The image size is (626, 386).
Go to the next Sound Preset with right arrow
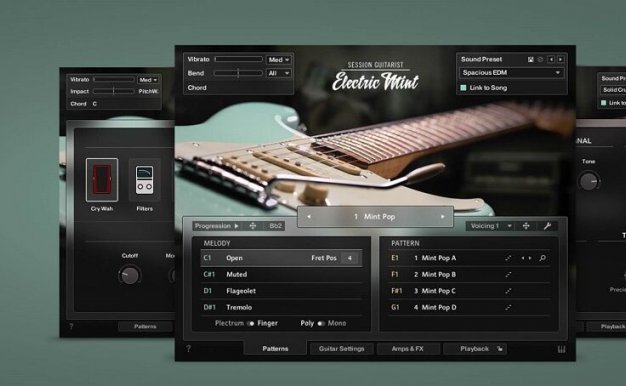coord(561,59)
